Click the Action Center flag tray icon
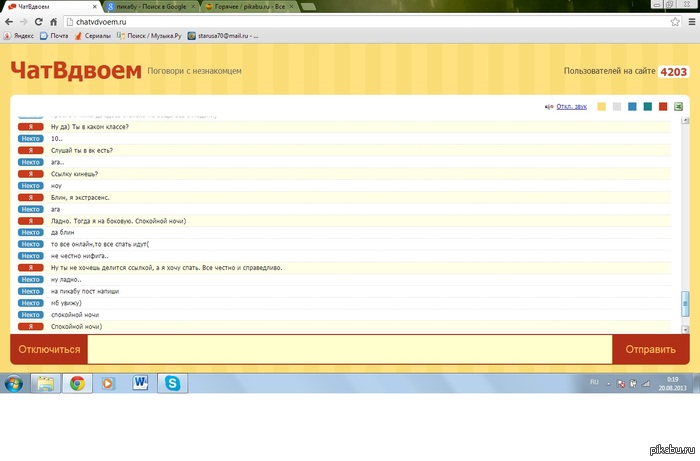This screenshot has height=461, width=700. [x=621, y=383]
